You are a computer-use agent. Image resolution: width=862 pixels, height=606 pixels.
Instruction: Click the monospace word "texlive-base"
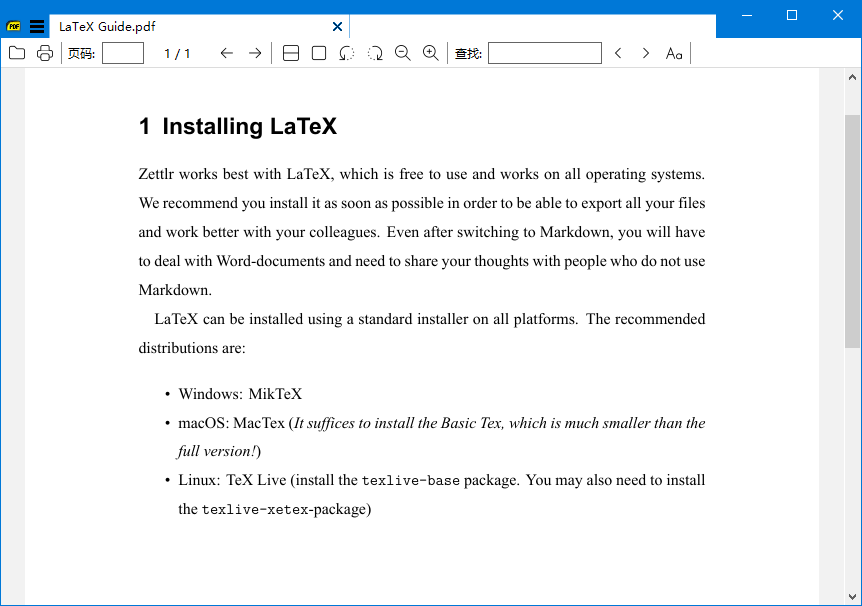coord(411,481)
